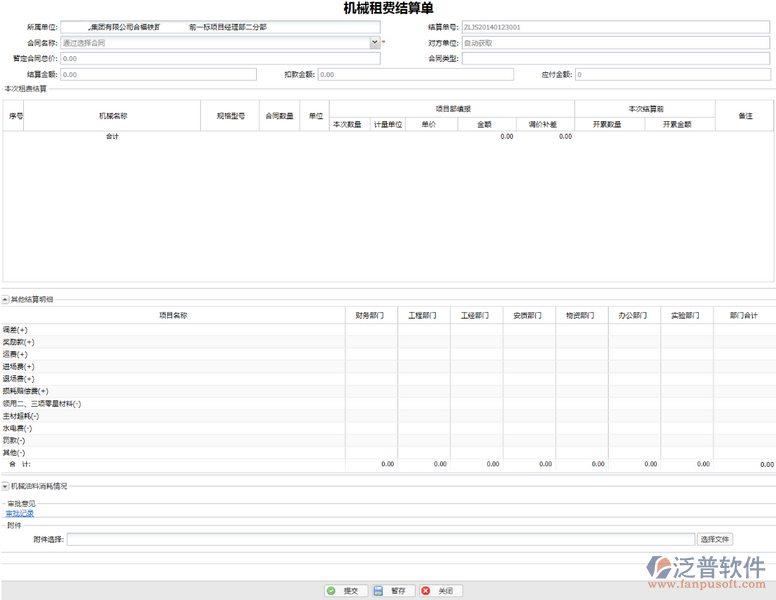The width and height of the screenshot is (776, 600).
Task: Select the 水电费(-) row
Action: click(x=388, y=428)
